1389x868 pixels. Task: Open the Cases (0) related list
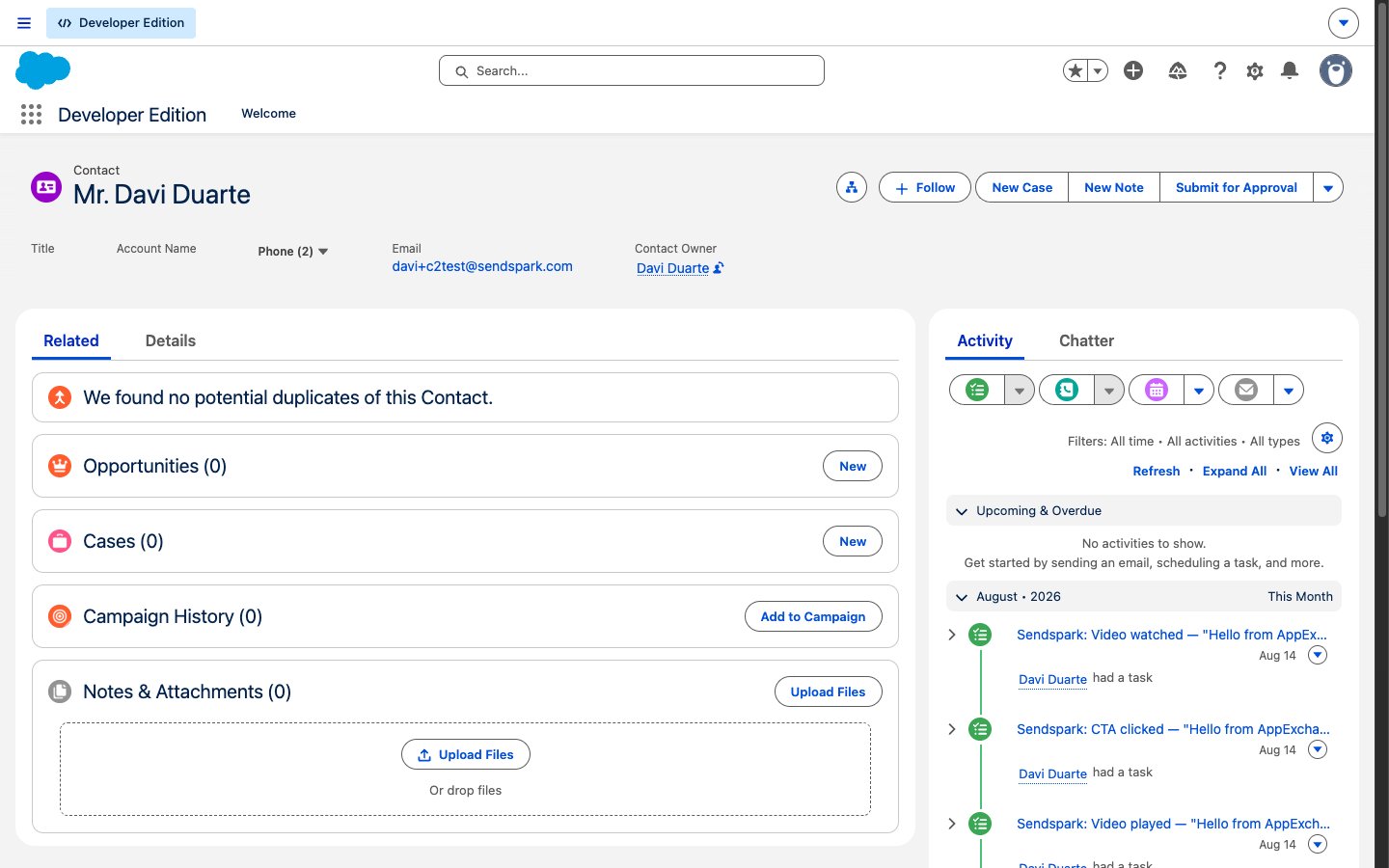click(x=123, y=541)
